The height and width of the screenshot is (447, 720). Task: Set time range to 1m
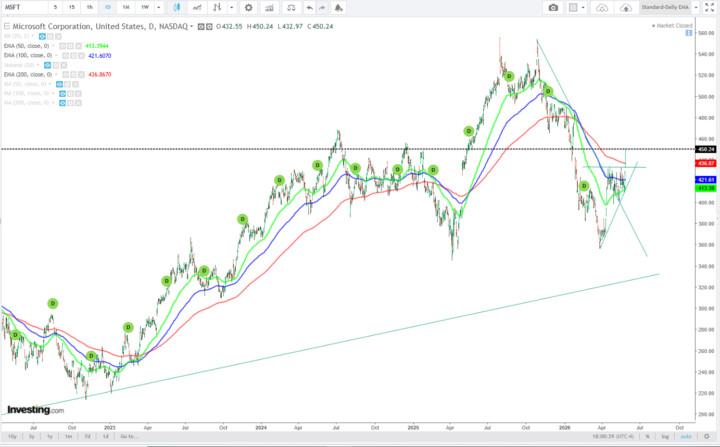[x=68, y=436]
